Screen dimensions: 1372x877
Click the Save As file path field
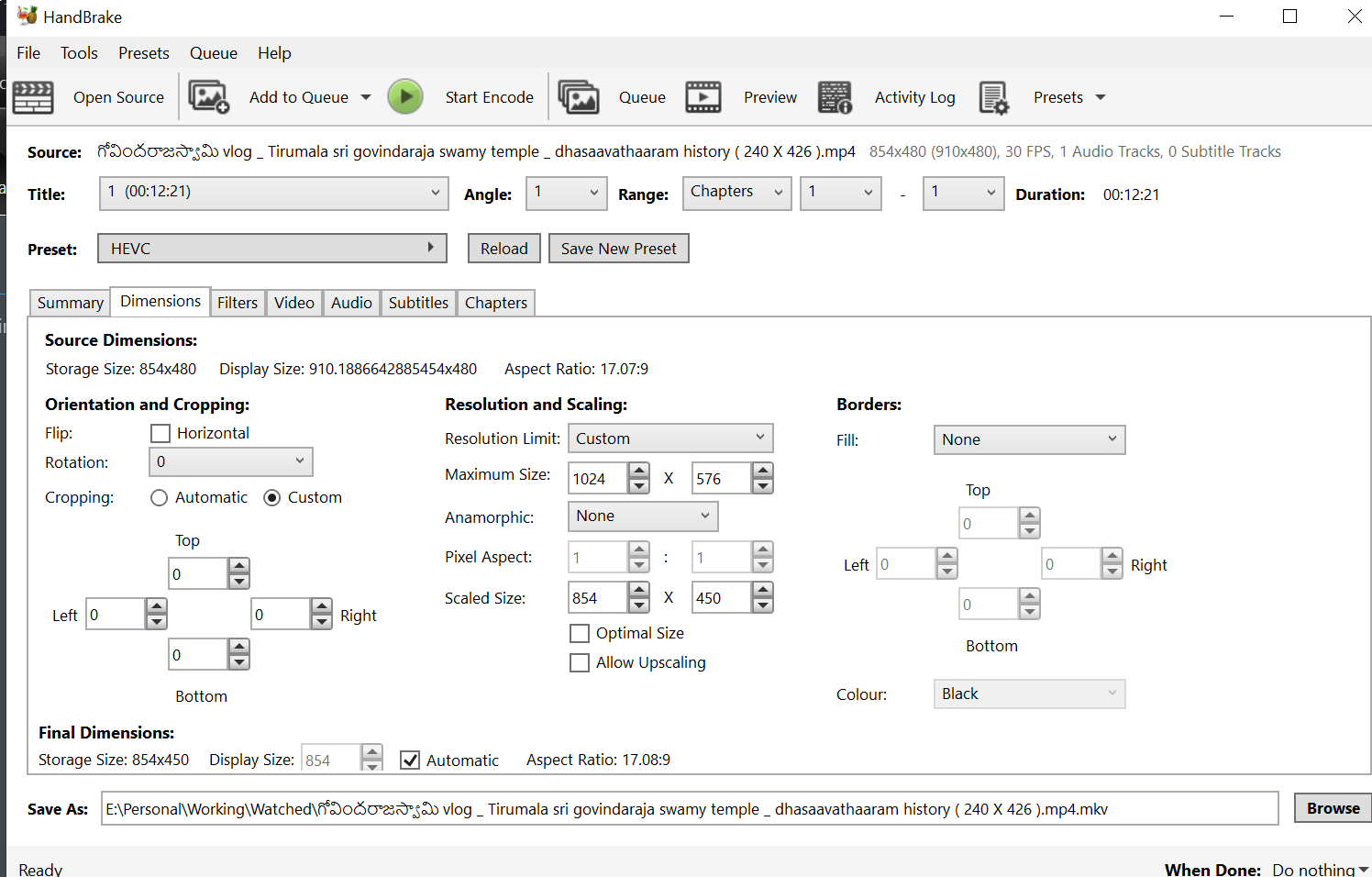pos(690,809)
